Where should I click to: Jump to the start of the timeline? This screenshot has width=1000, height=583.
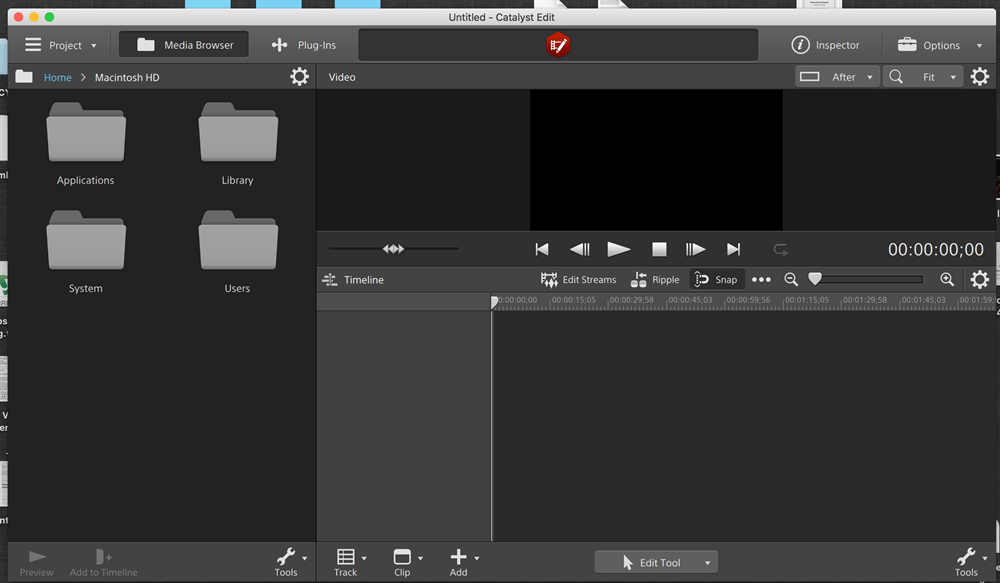coord(541,249)
